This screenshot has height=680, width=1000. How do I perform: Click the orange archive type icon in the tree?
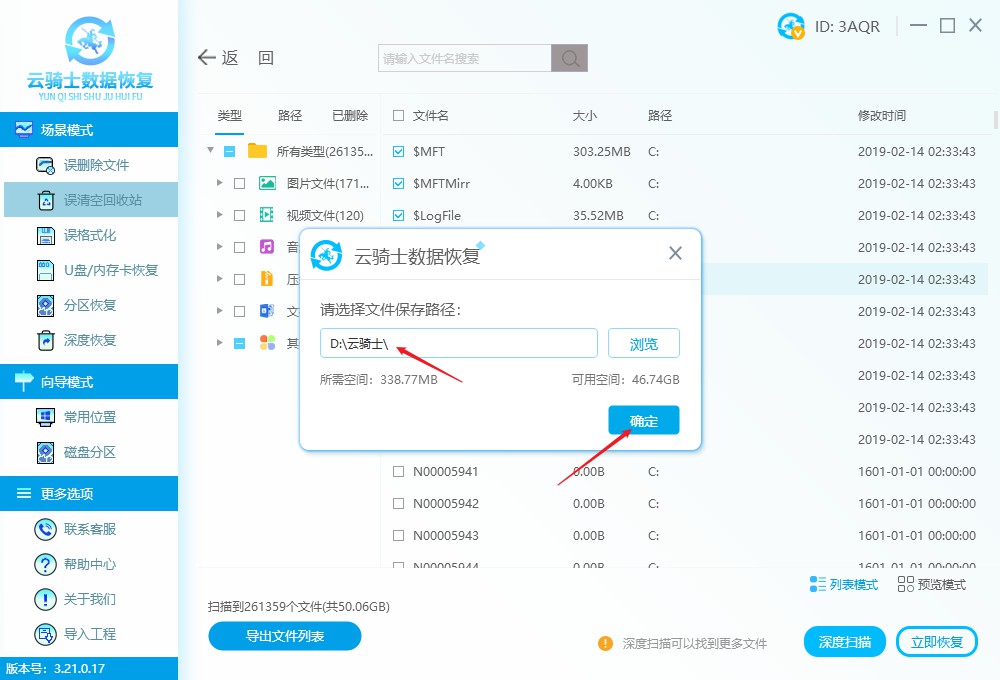pyautogui.click(x=267, y=279)
